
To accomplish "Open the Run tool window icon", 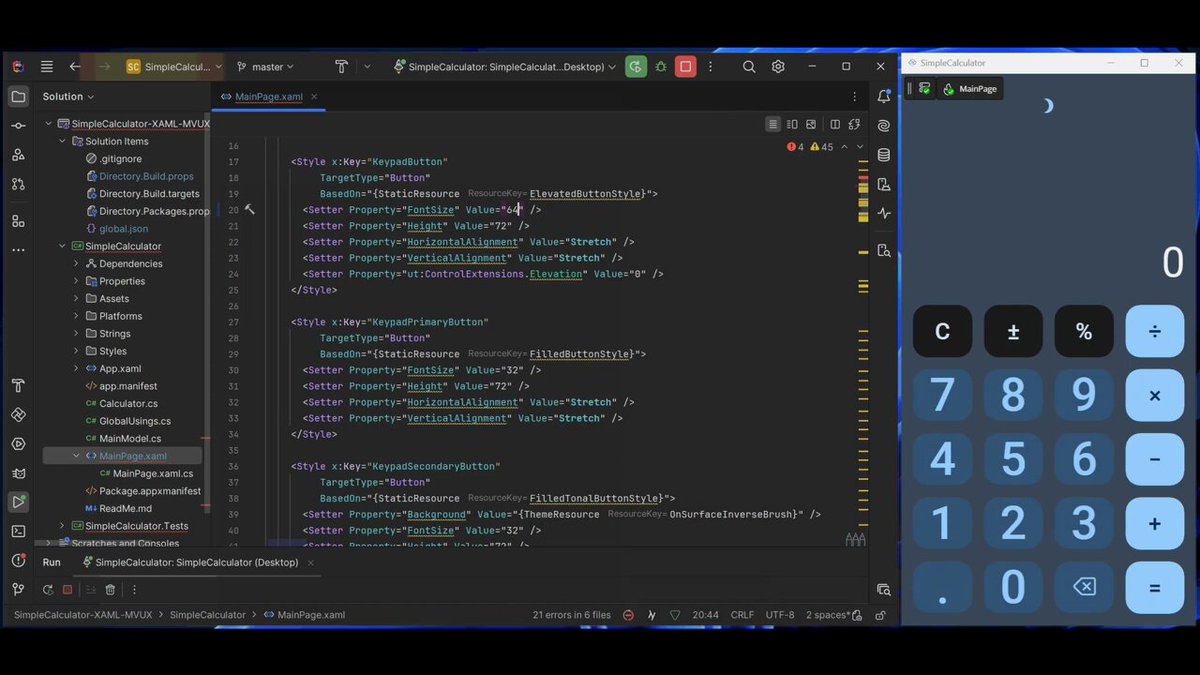I will [18, 502].
